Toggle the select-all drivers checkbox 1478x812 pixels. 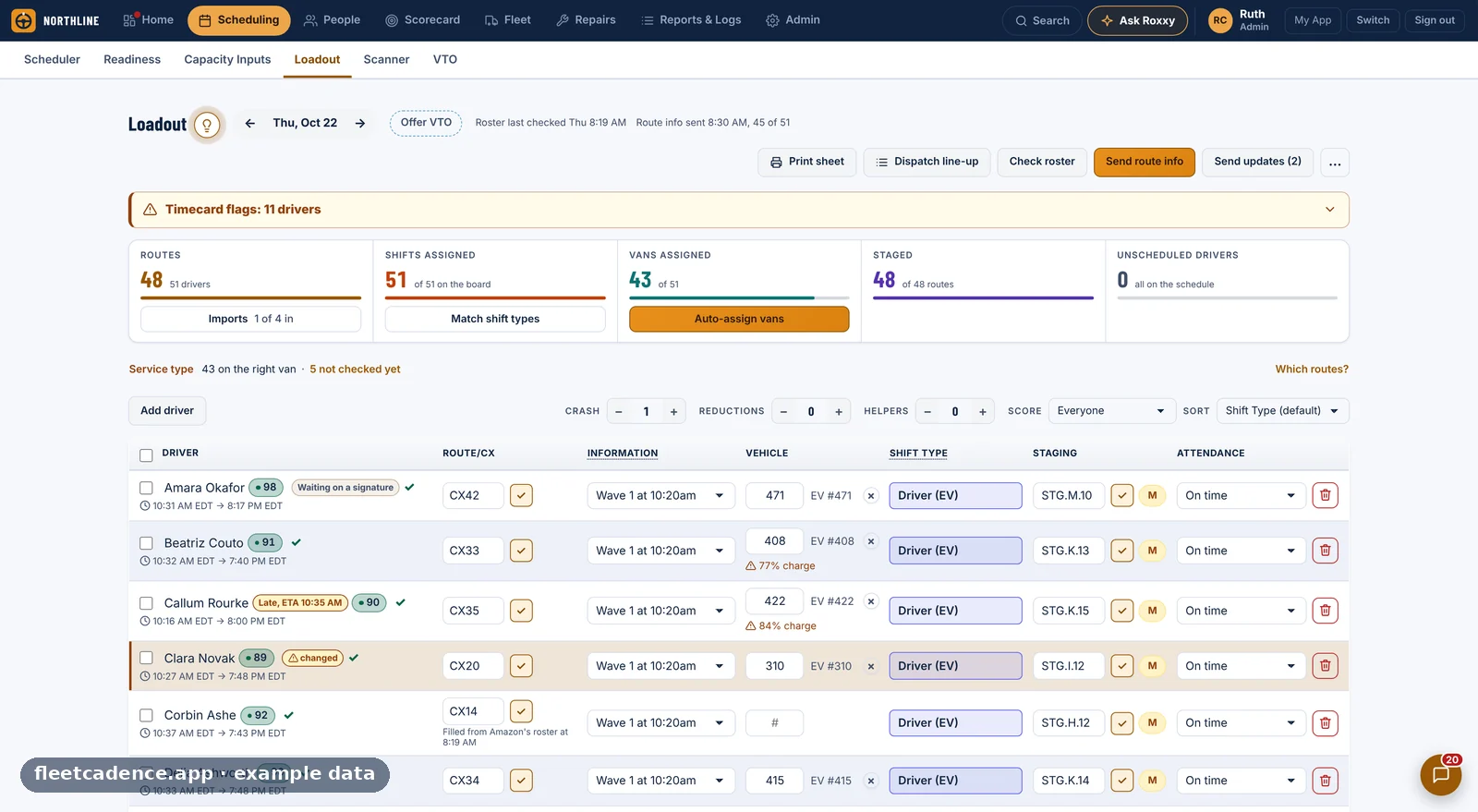click(x=146, y=455)
